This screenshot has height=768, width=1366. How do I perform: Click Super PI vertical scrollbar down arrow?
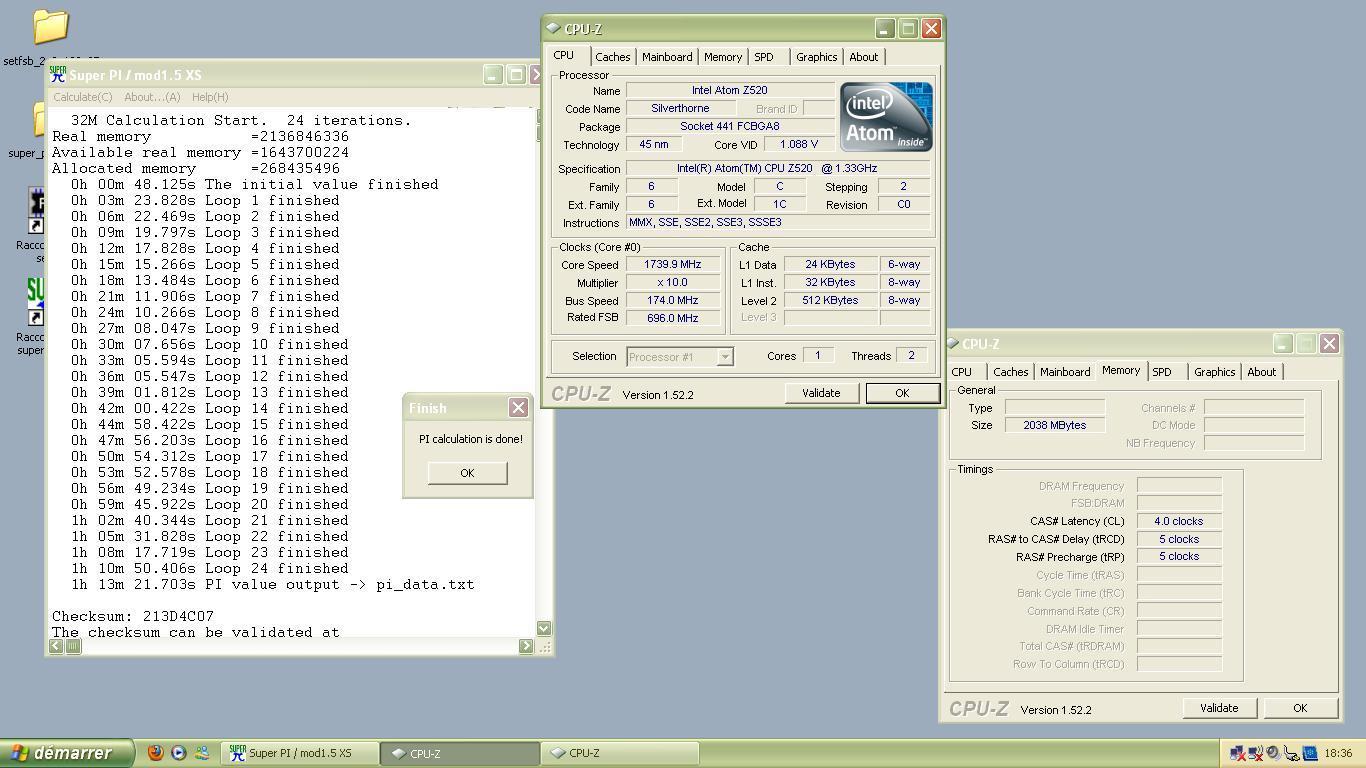(544, 628)
